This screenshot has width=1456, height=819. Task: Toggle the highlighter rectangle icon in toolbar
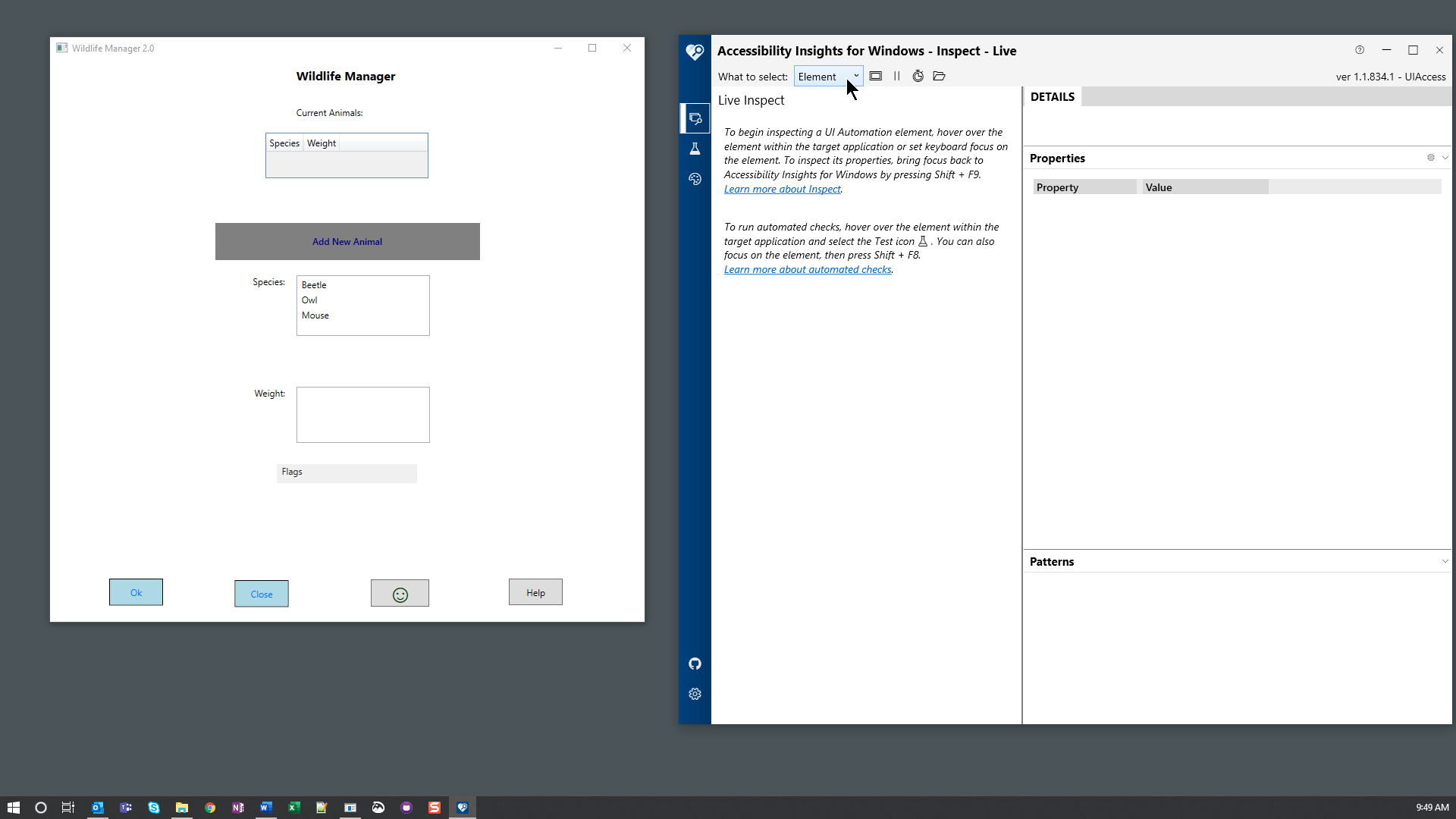tap(875, 76)
